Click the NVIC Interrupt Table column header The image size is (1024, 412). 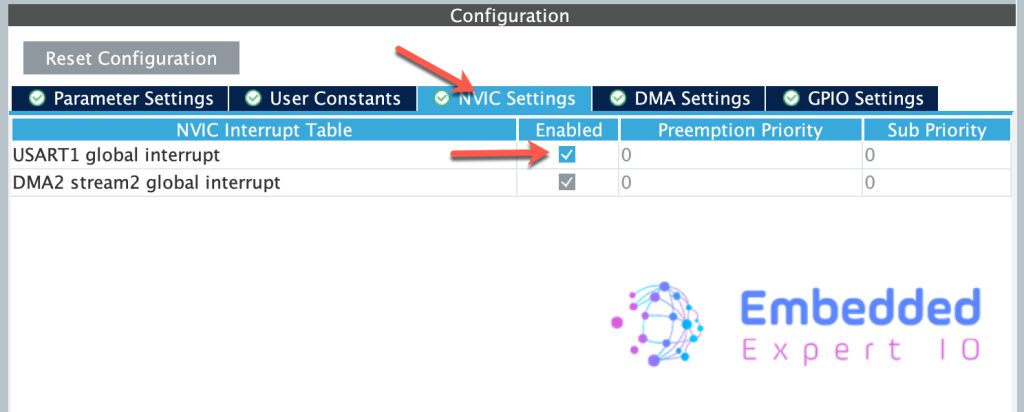coord(264,130)
